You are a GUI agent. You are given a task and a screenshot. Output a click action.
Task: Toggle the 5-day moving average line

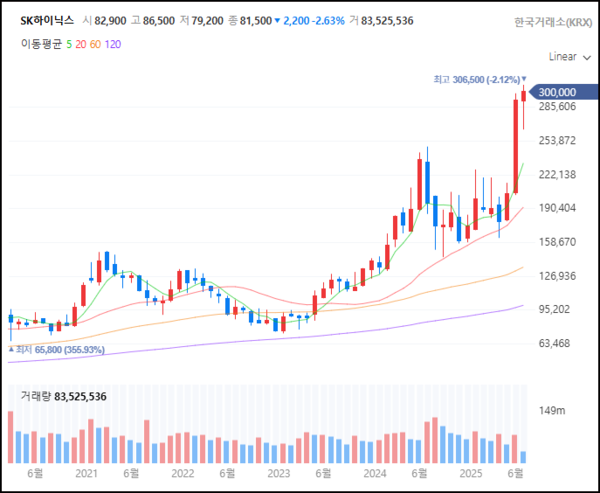70,44
